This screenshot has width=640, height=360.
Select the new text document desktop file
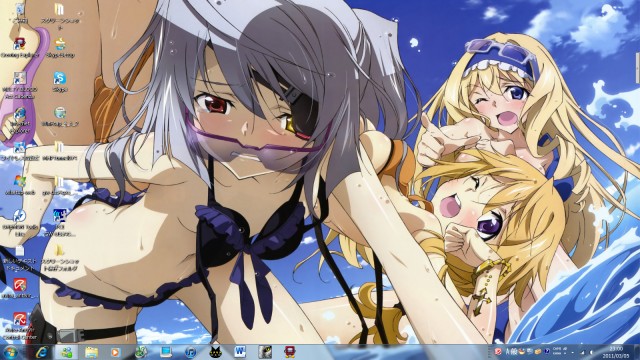click(19, 258)
